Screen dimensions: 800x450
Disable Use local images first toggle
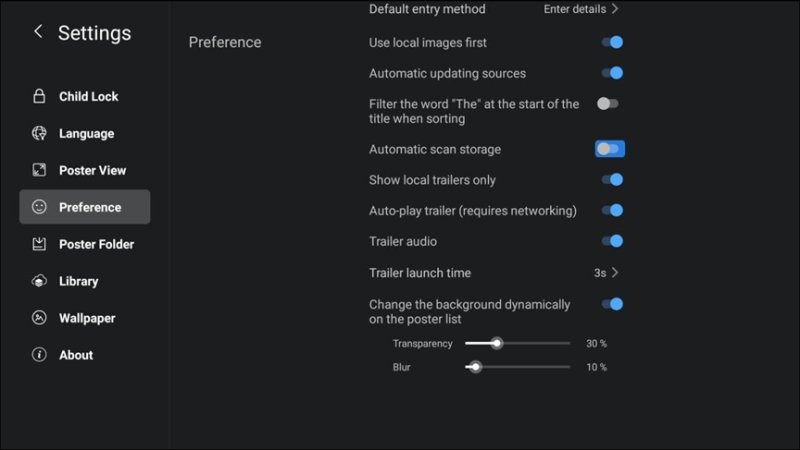[x=612, y=42]
